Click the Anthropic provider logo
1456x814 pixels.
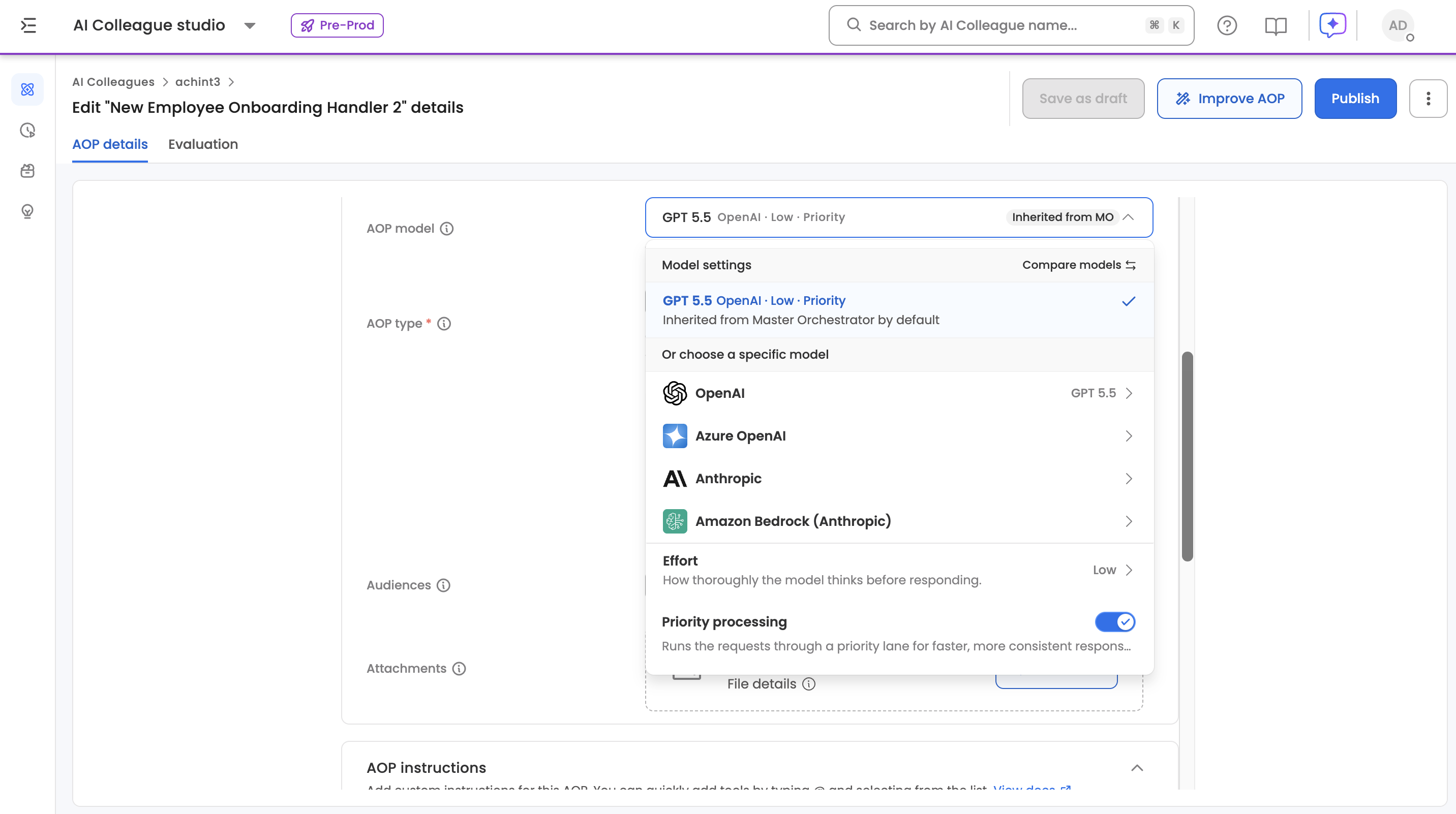(674, 479)
